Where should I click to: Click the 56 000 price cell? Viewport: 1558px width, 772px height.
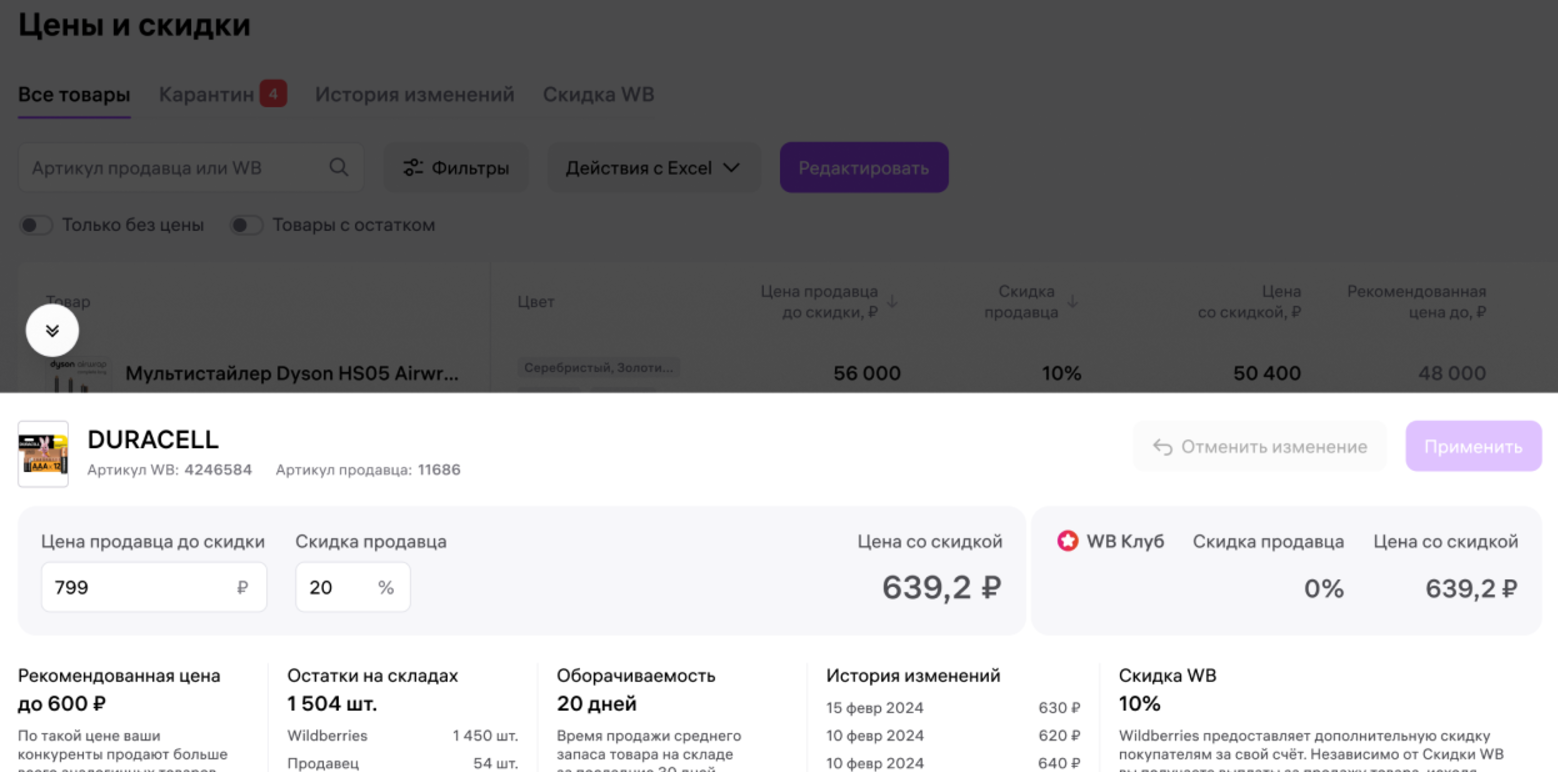(x=867, y=374)
